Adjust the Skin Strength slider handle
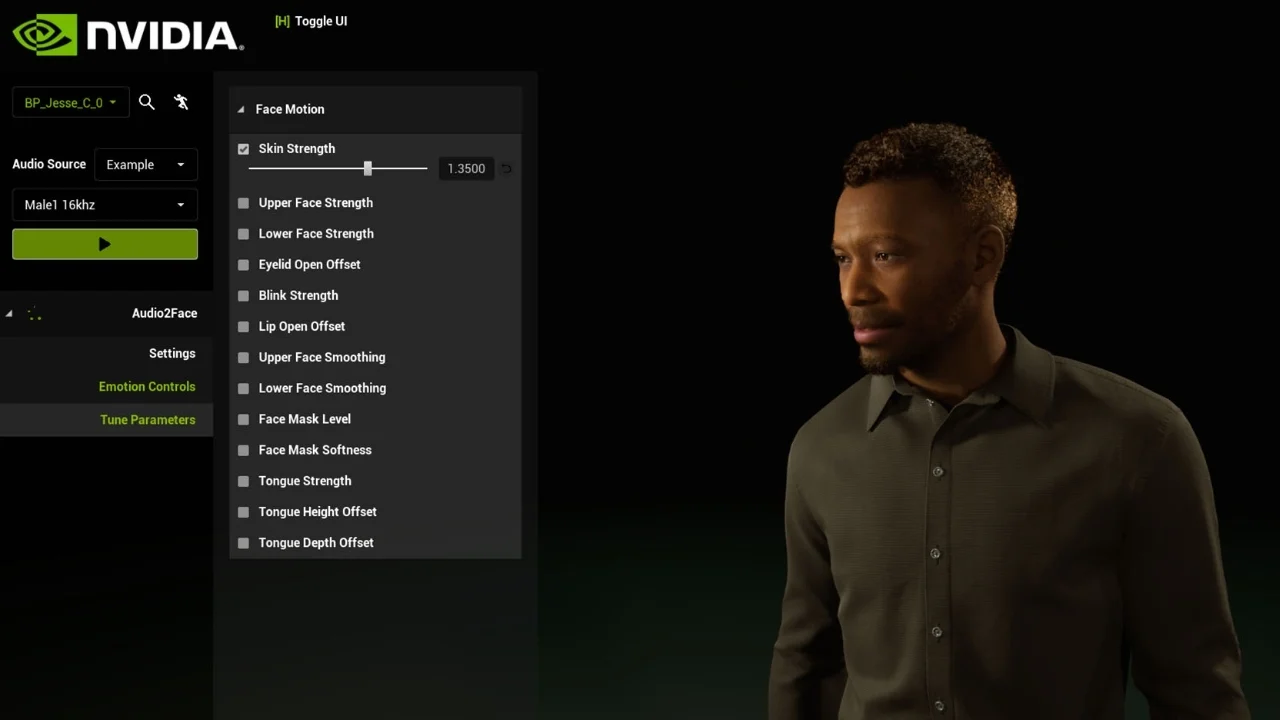Image resolution: width=1280 pixels, height=720 pixels. 367,168
